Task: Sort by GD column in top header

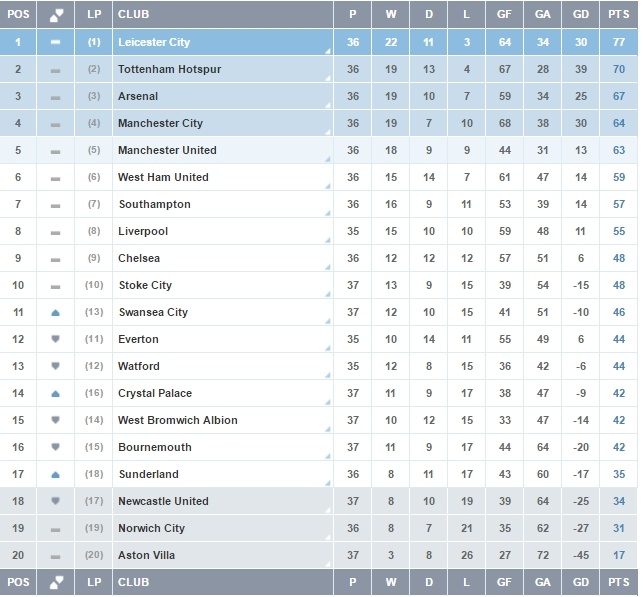Action: coord(581,15)
